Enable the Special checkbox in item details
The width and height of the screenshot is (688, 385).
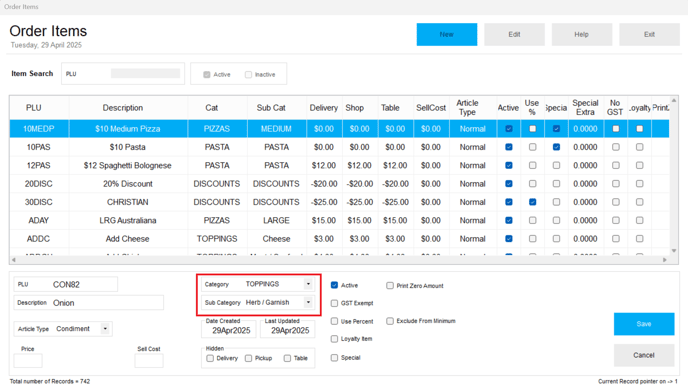334,358
